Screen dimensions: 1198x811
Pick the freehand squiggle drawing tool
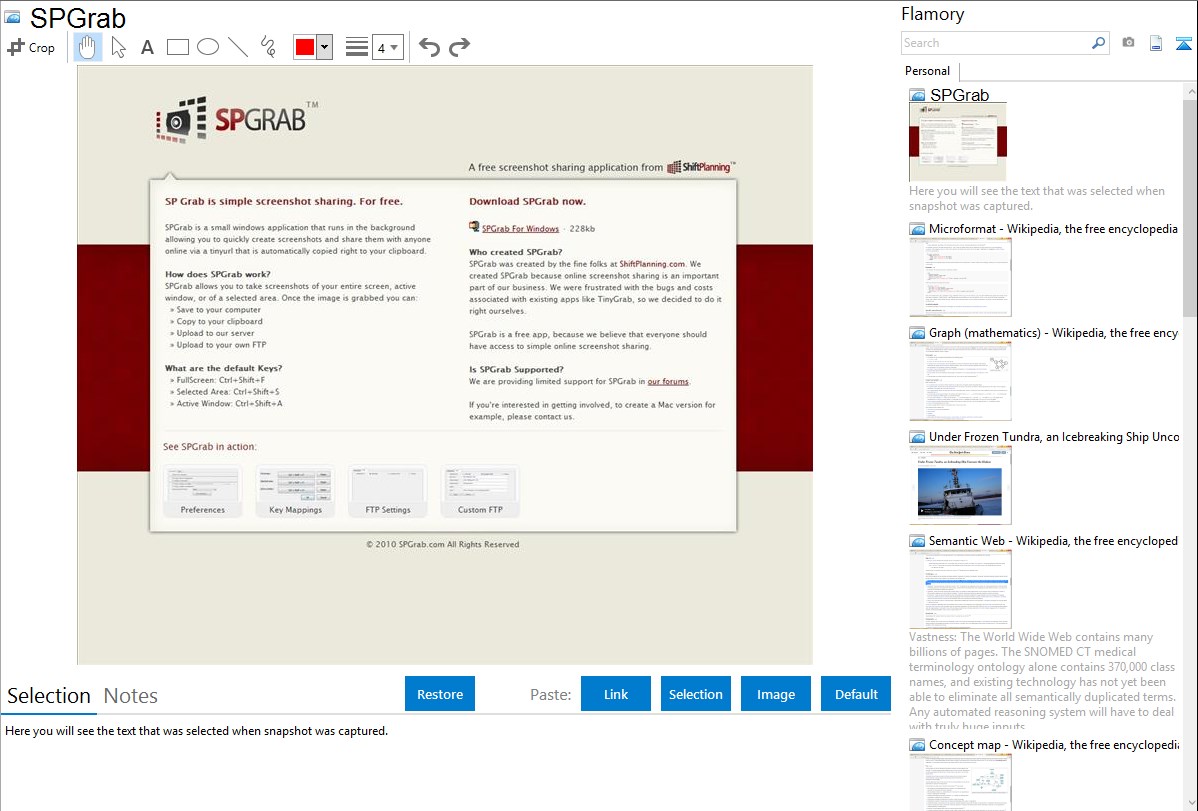268,47
